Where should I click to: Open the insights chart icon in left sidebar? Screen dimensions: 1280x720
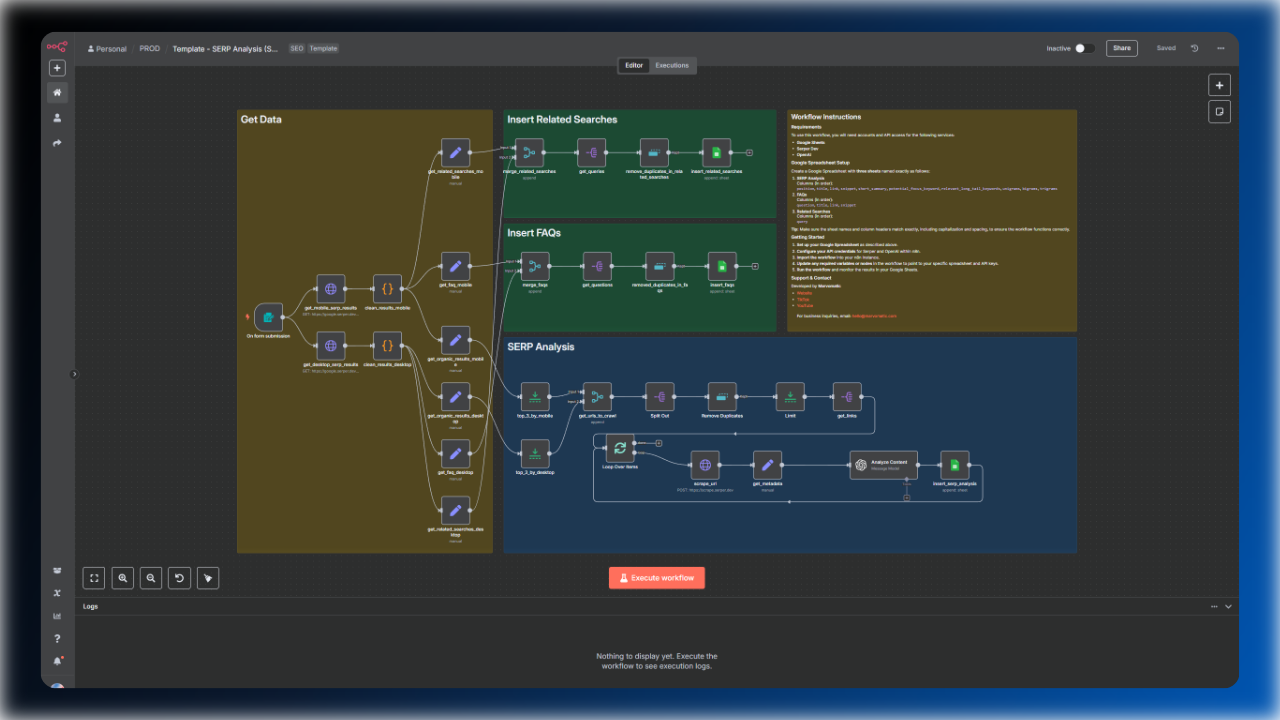(x=57, y=615)
